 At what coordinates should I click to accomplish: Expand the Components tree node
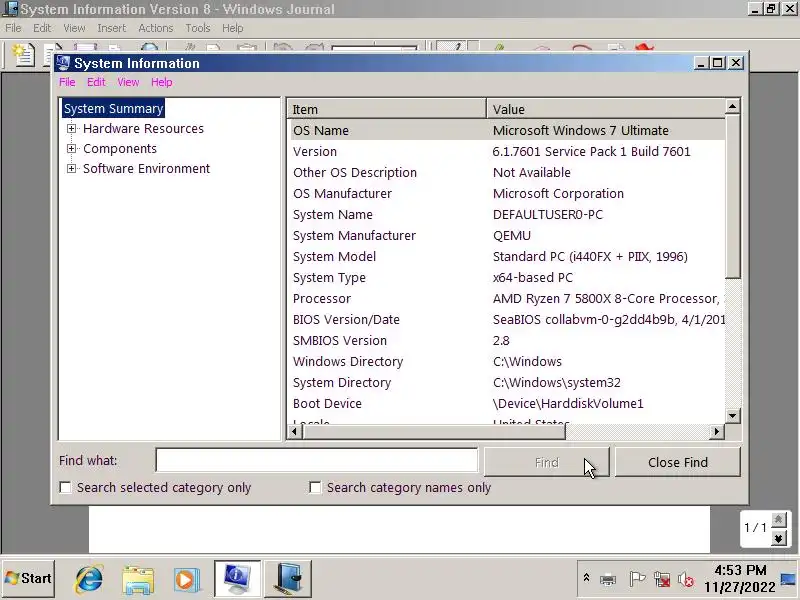click(71, 148)
